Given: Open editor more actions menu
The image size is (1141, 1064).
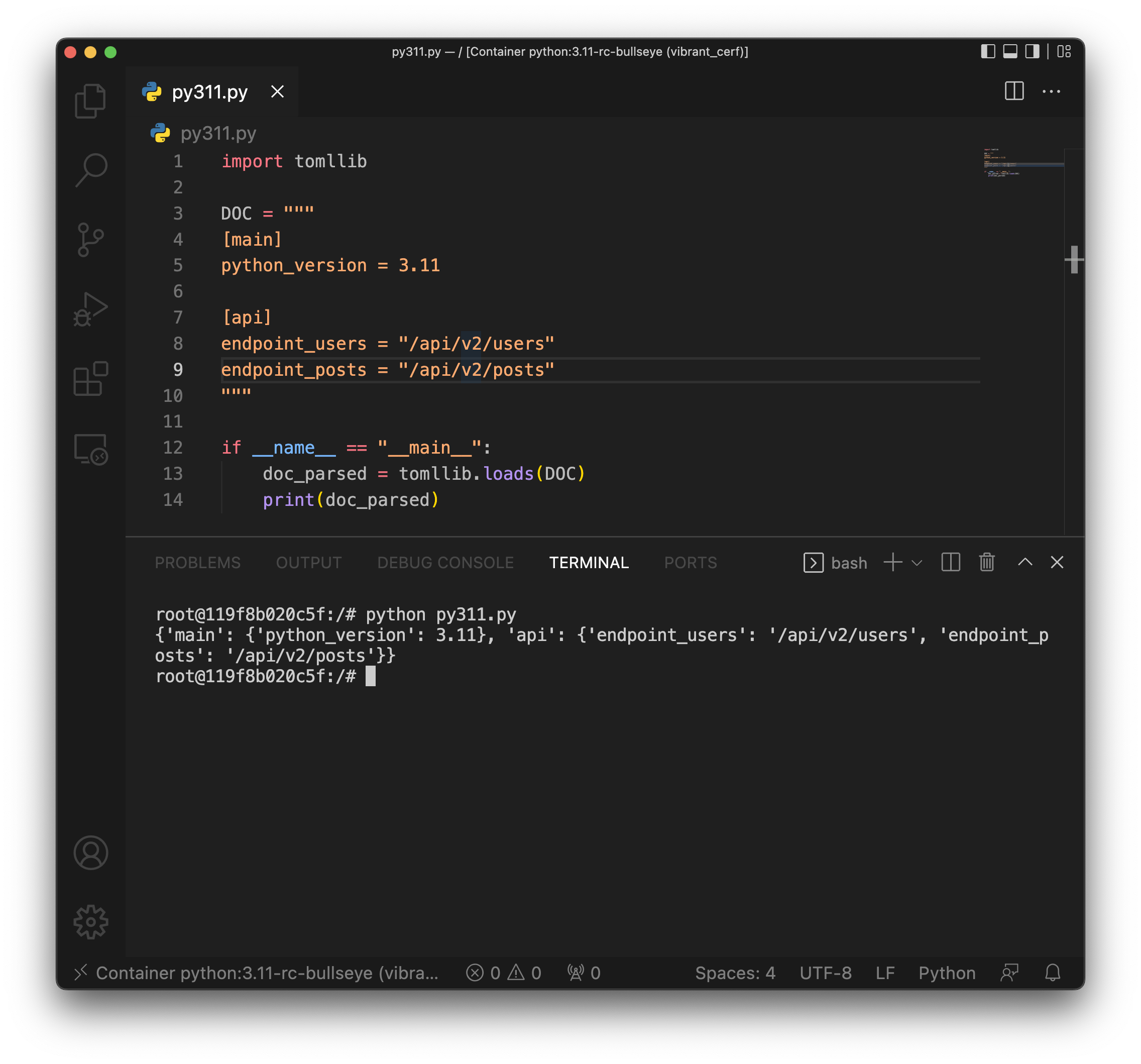Looking at the screenshot, I should coord(1052,91).
